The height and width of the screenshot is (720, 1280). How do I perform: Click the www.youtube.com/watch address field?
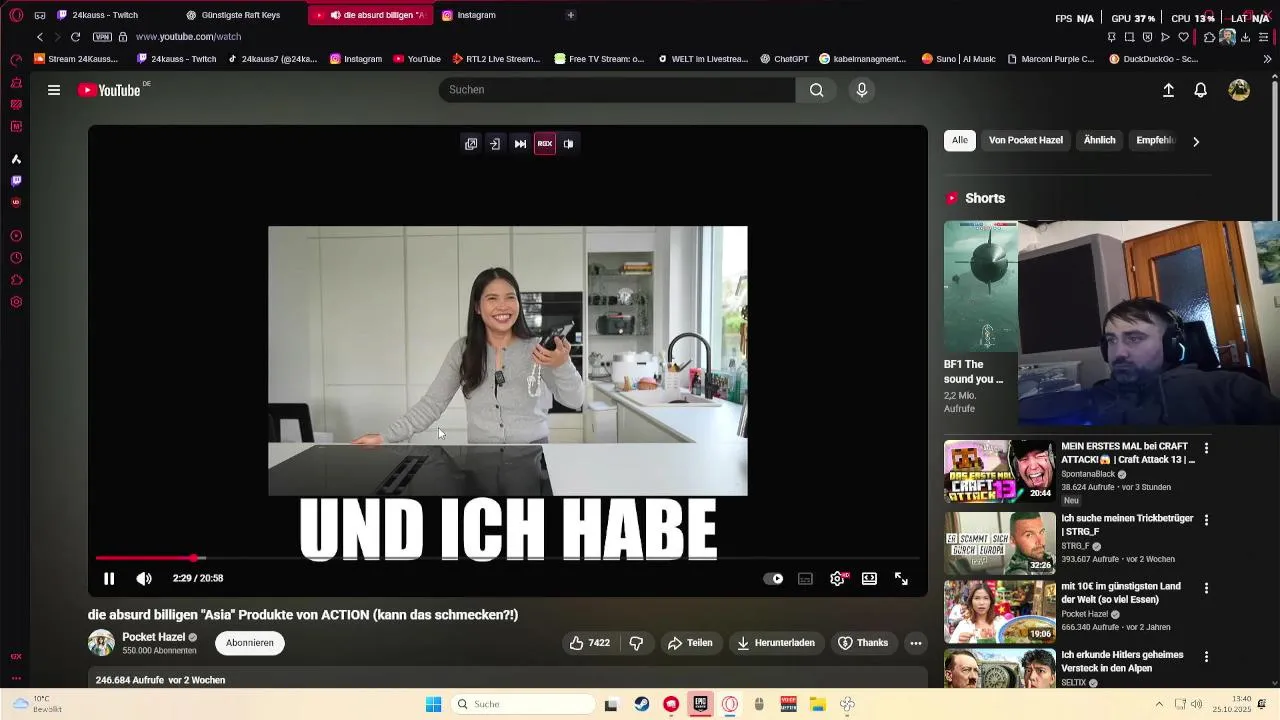coord(189,37)
